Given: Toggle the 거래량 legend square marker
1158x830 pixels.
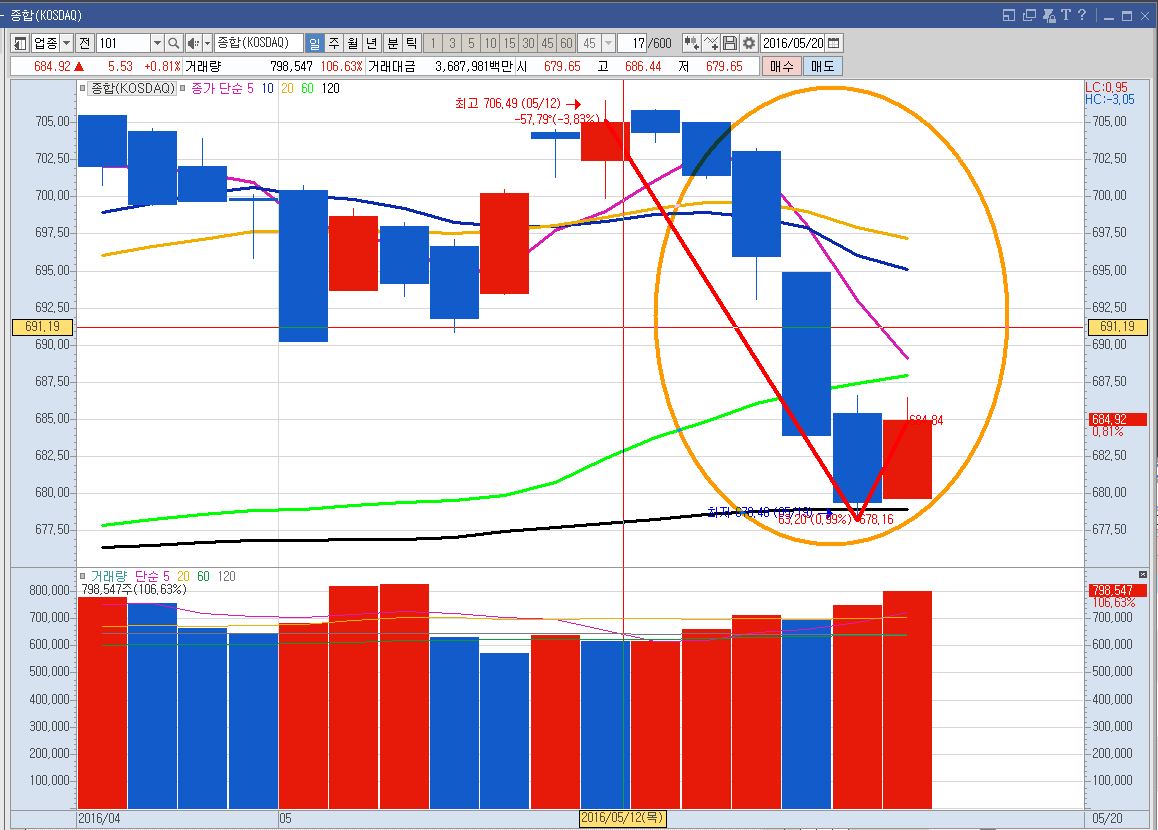Looking at the screenshot, I should click(x=82, y=576).
